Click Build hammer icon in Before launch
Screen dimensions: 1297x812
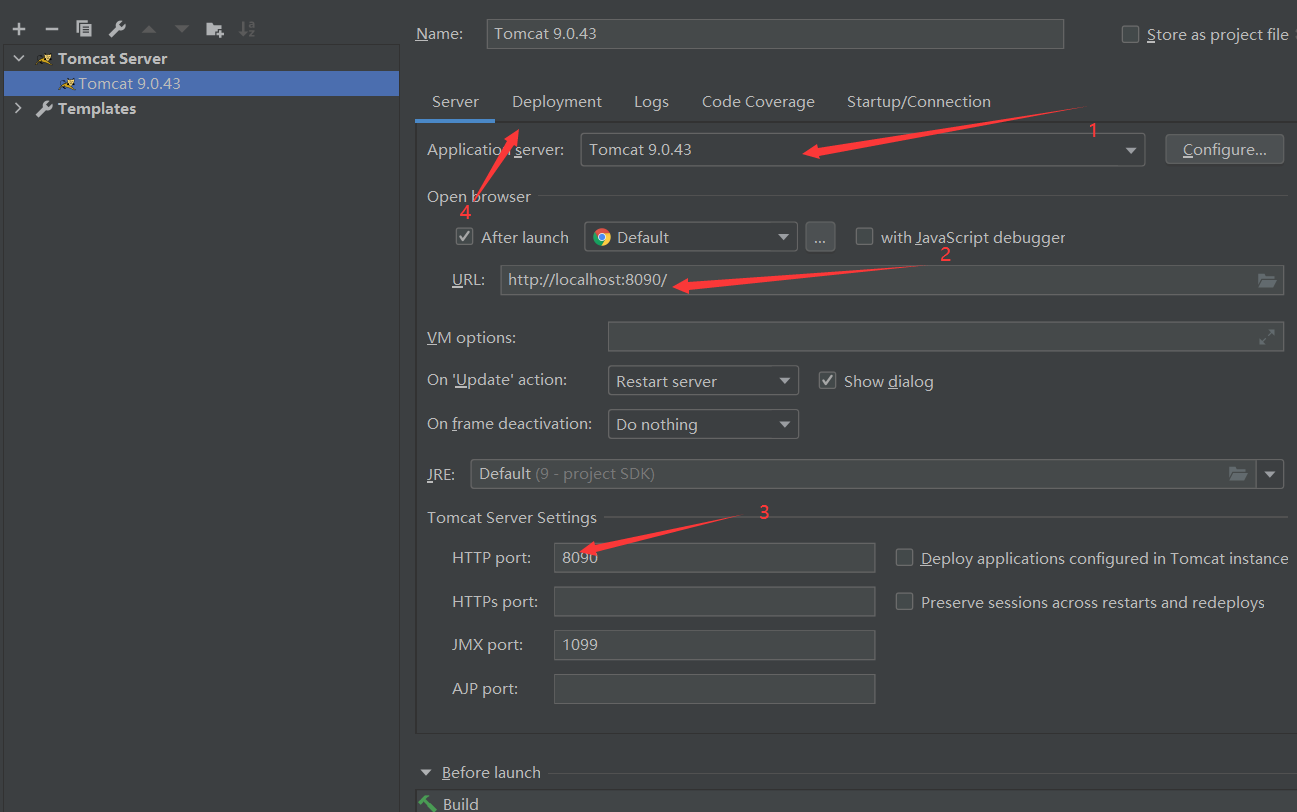[428, 803]
